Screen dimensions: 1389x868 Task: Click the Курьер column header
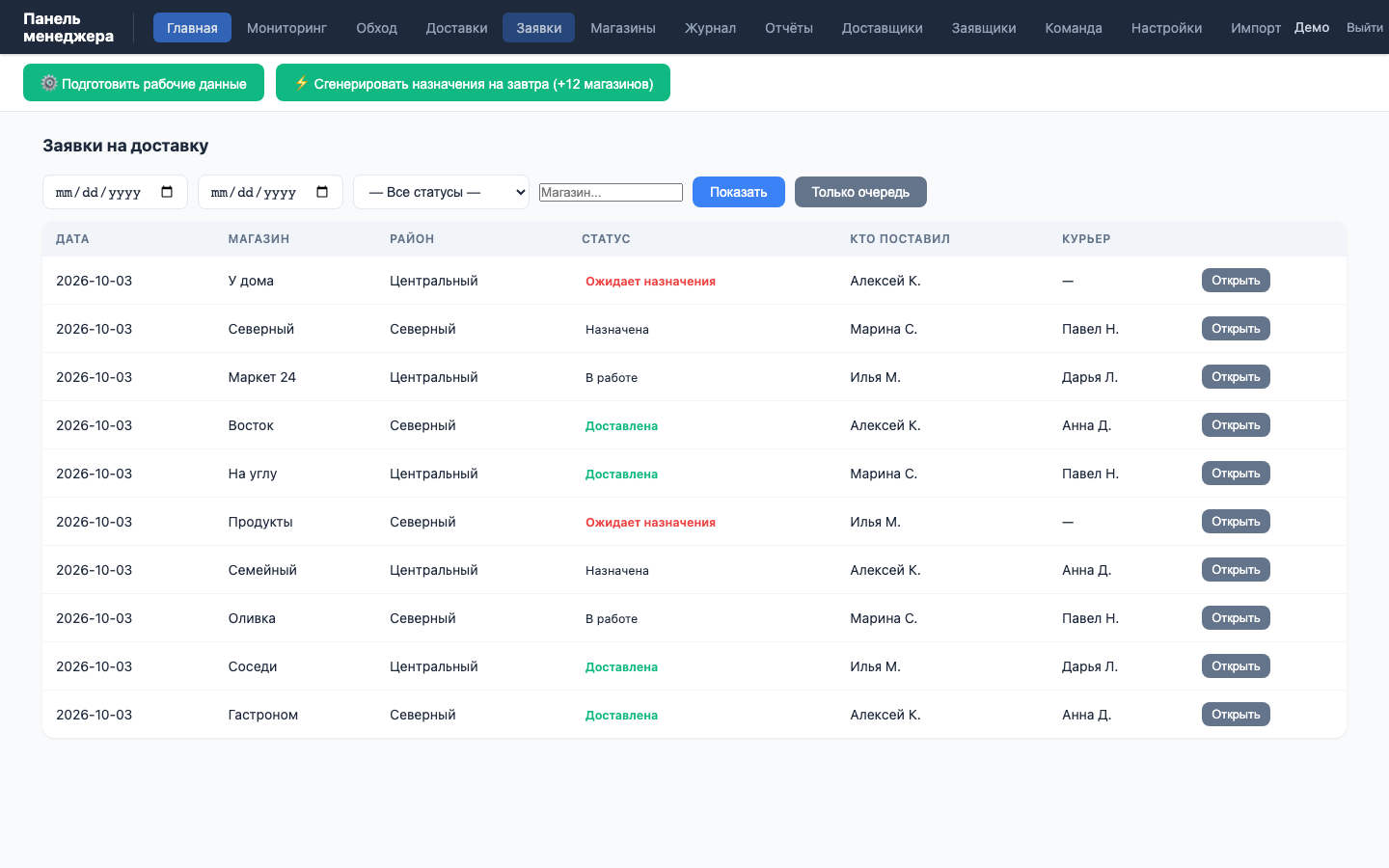point(1086,239)
